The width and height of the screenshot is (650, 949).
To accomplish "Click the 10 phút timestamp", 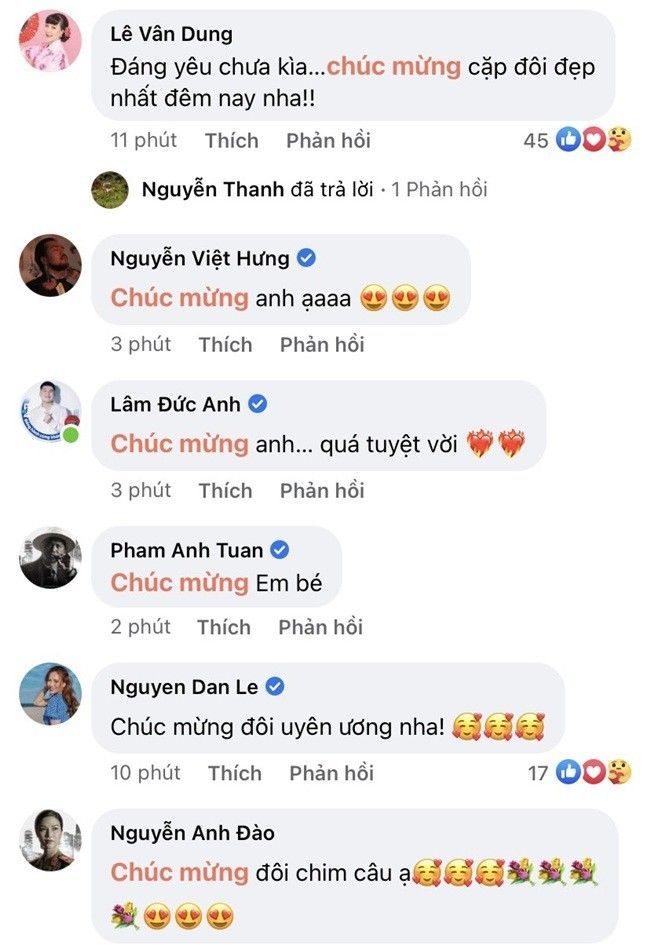I will coord(145,773).
